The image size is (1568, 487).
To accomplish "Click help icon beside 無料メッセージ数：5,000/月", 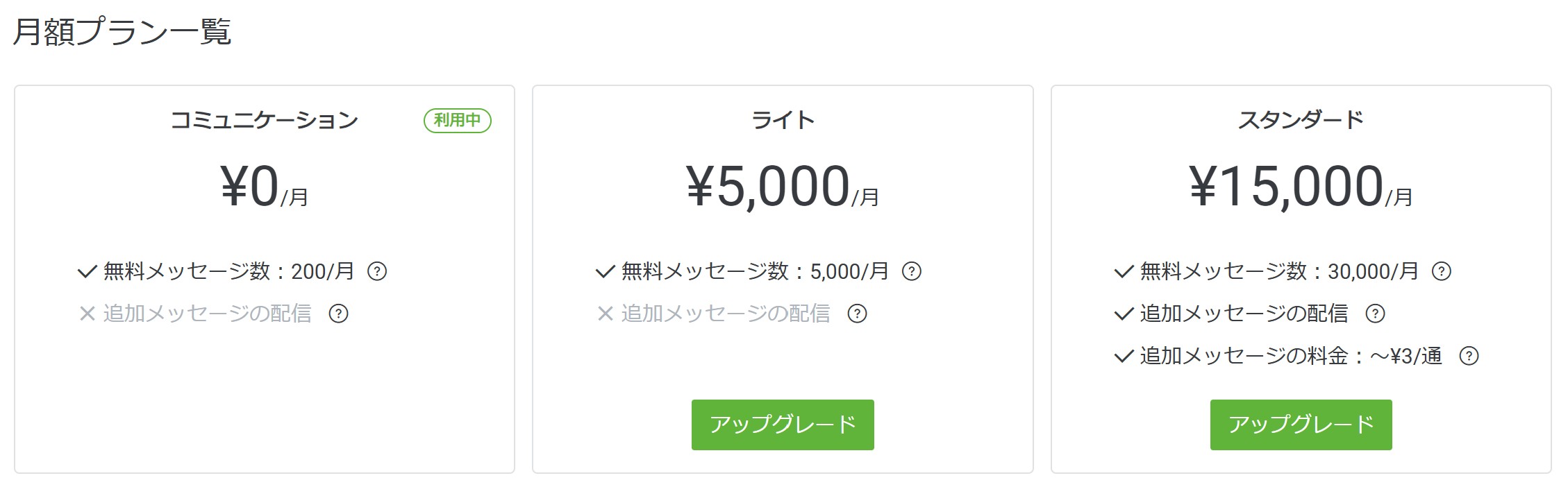I will tap(911, 271).
